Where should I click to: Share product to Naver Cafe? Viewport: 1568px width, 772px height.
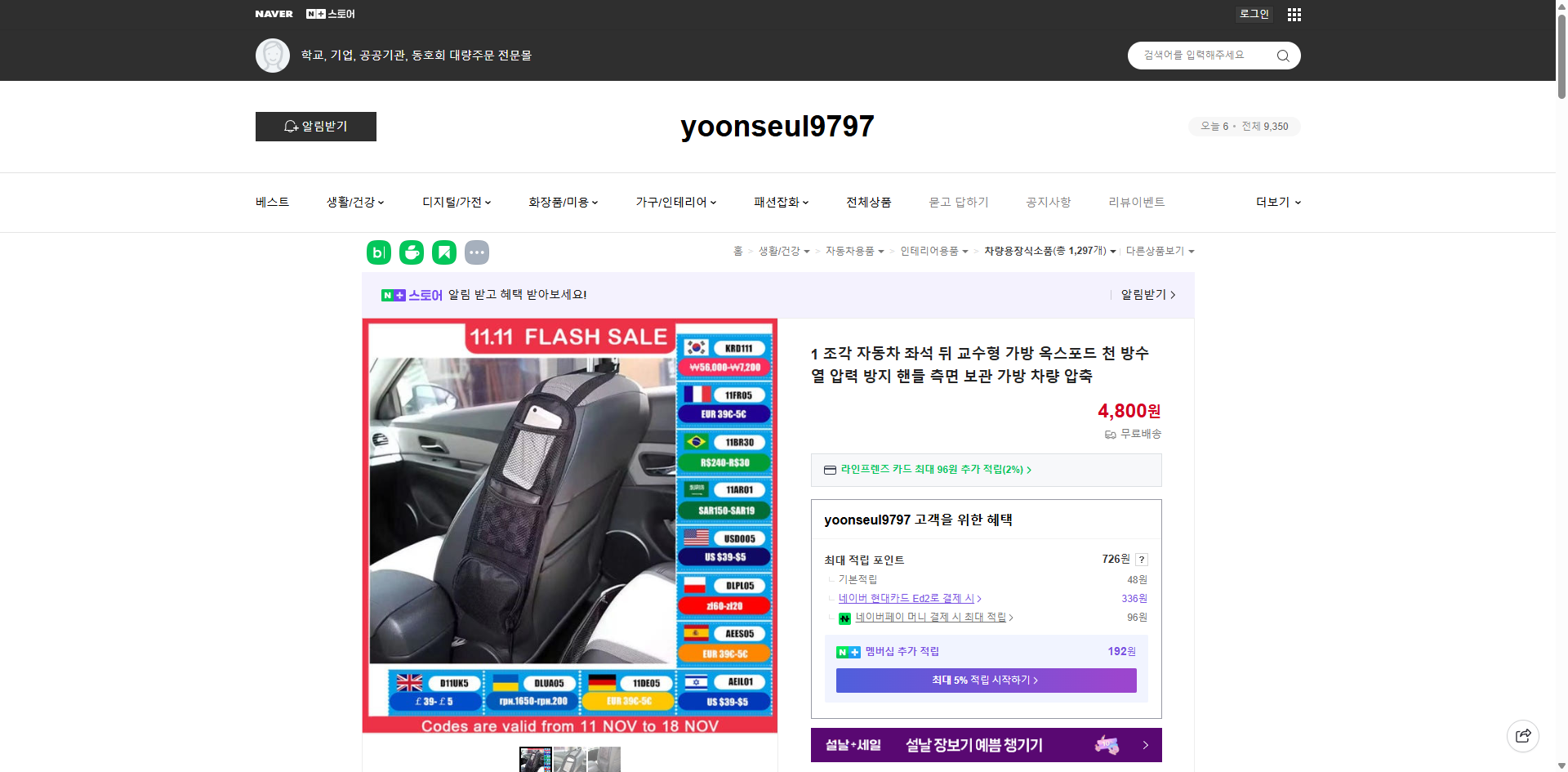(411, 252)
